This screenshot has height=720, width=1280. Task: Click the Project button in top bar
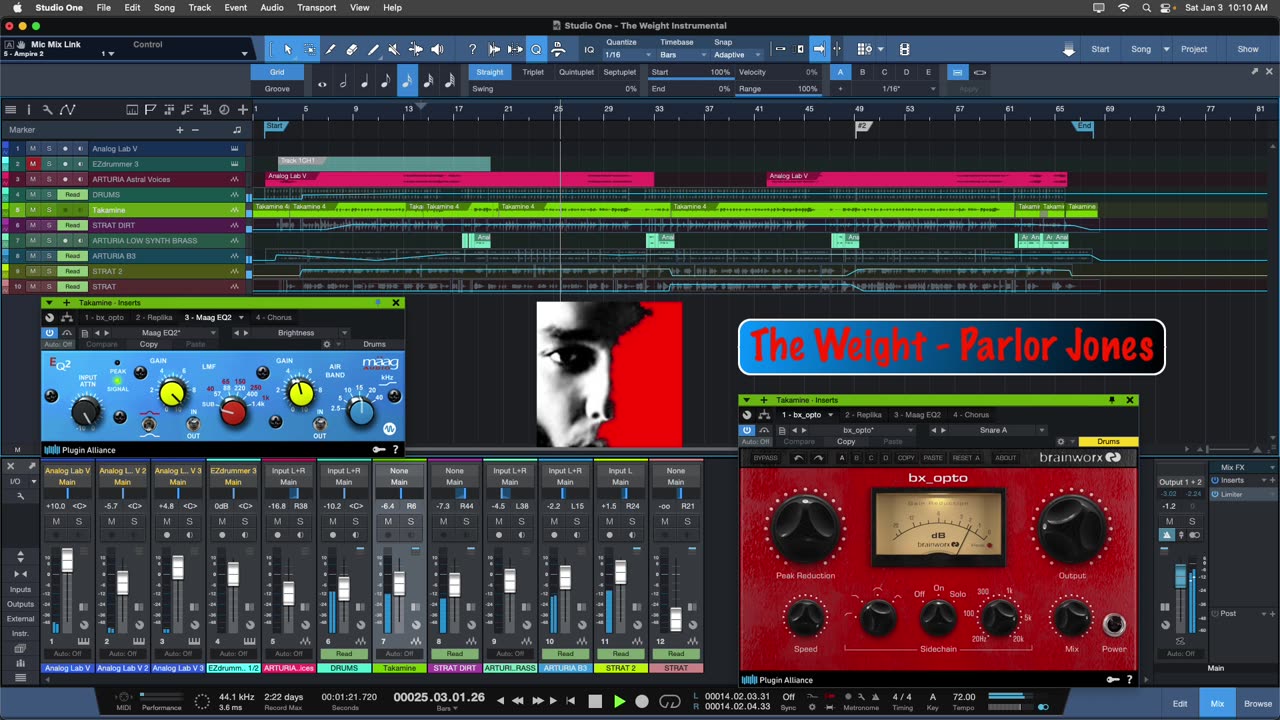click(x=1194, y=49)
